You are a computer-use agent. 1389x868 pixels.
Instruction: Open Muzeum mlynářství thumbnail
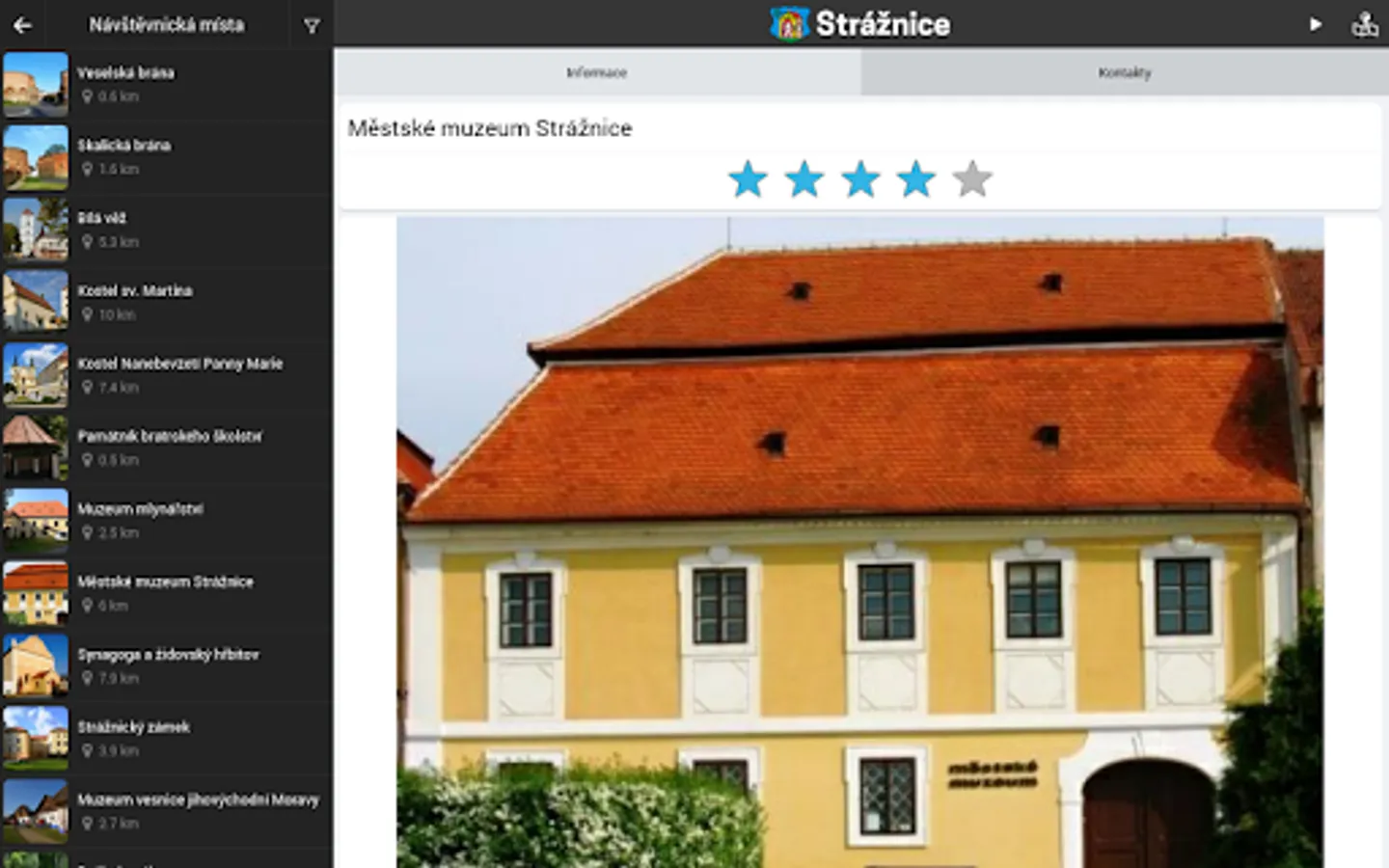pyautogui.click(x=36, y=521)
